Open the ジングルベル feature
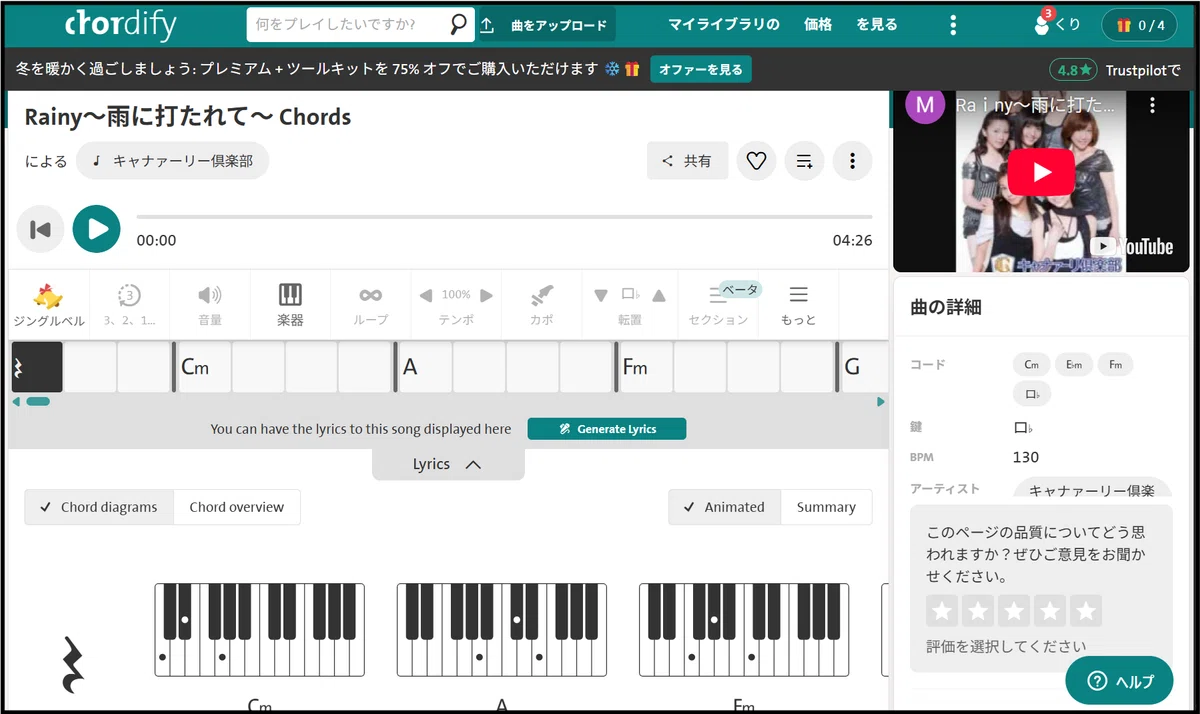 48,305
